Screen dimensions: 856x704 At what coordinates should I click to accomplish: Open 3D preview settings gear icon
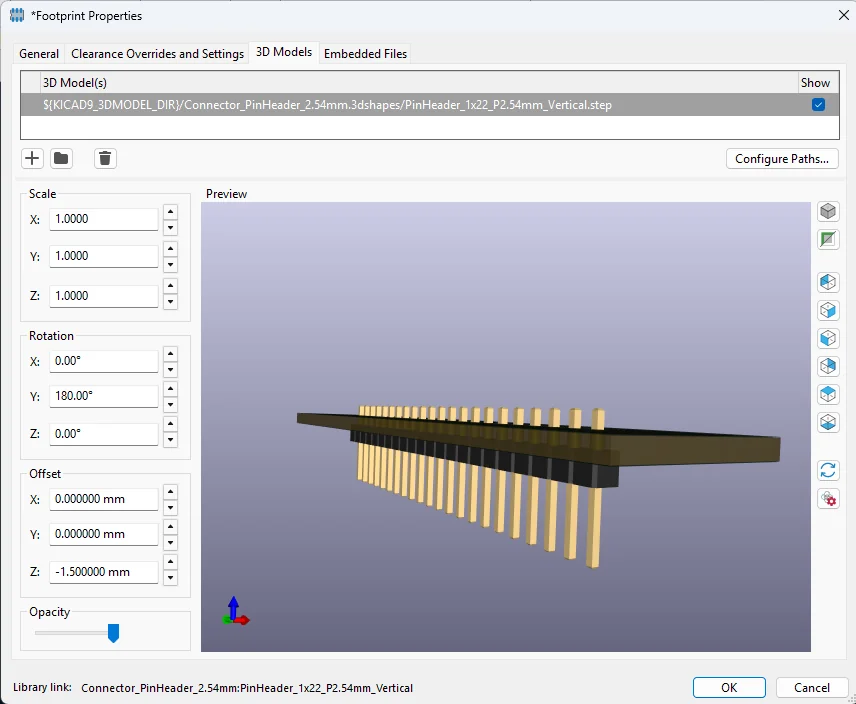(828, 498)
